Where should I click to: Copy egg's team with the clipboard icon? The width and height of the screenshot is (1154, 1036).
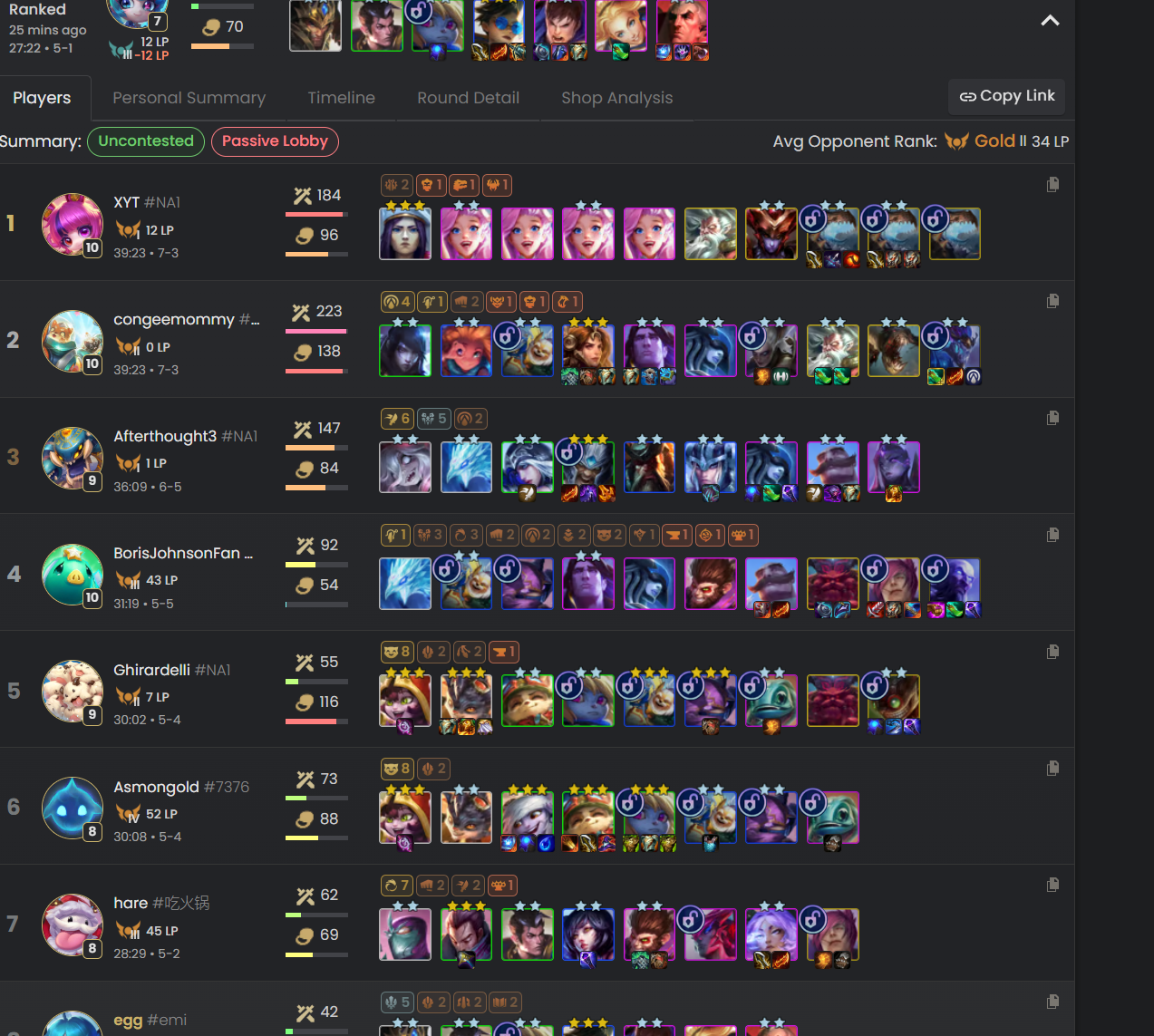(1052, 1002)
